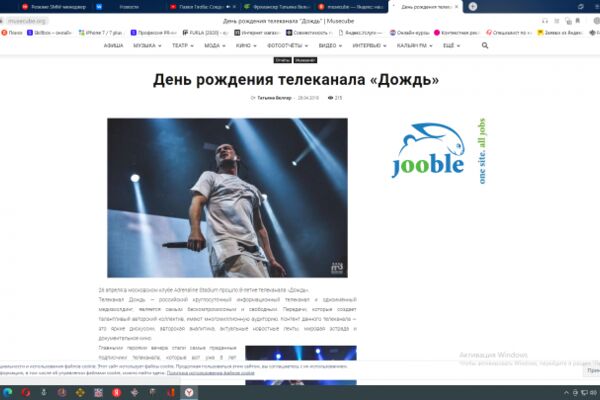Open the active Yandex Browser taskbar icon
The image size is (600, 400).
189,392
